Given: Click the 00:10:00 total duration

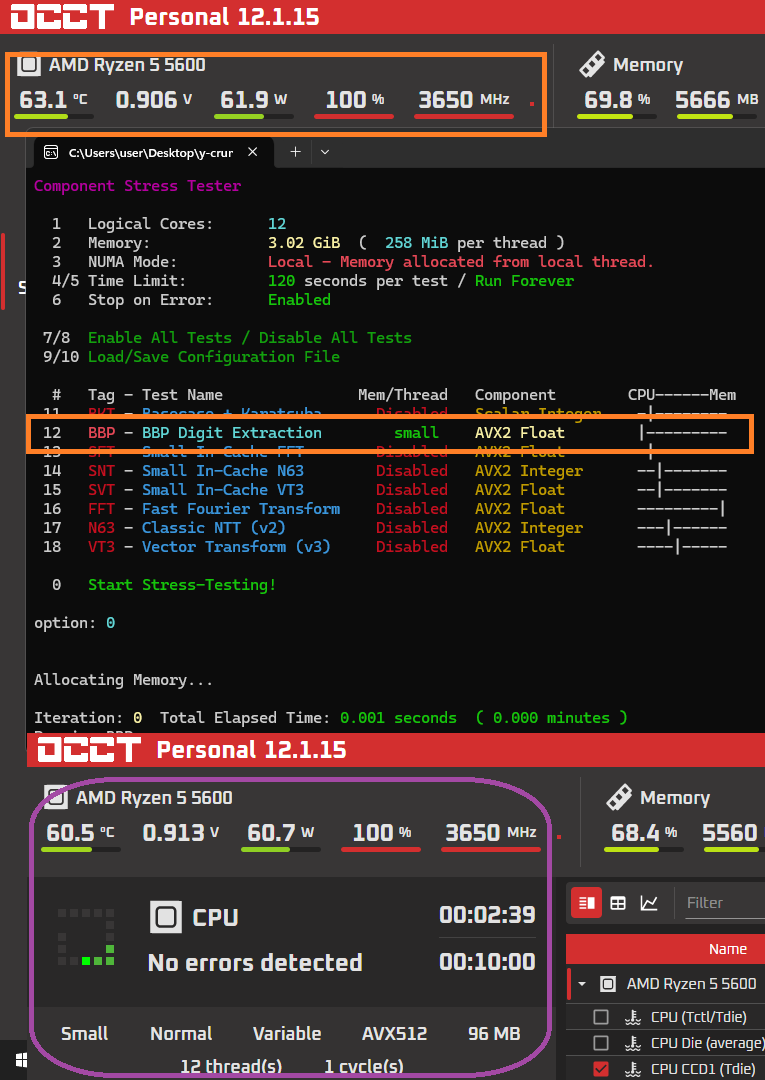Looking at the screenshot, I should tap(487, 961).
